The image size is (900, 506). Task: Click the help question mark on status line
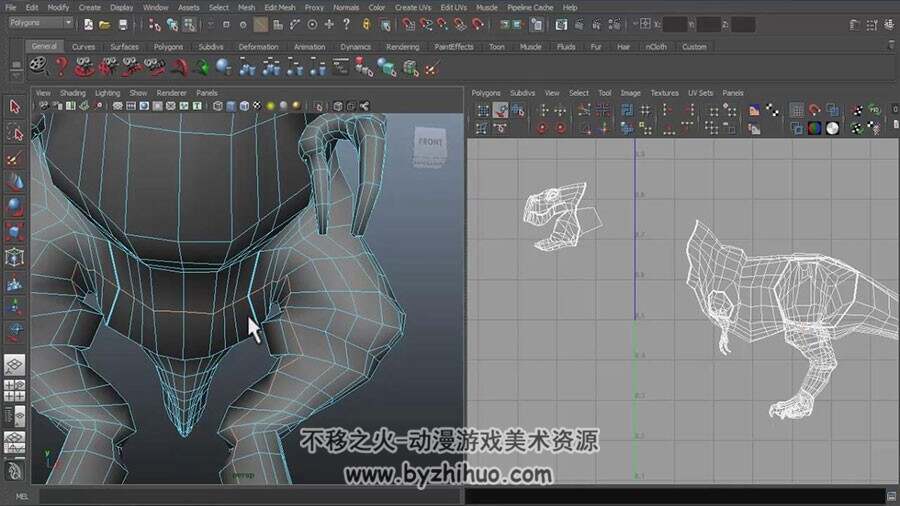click(x=346, y=24)
